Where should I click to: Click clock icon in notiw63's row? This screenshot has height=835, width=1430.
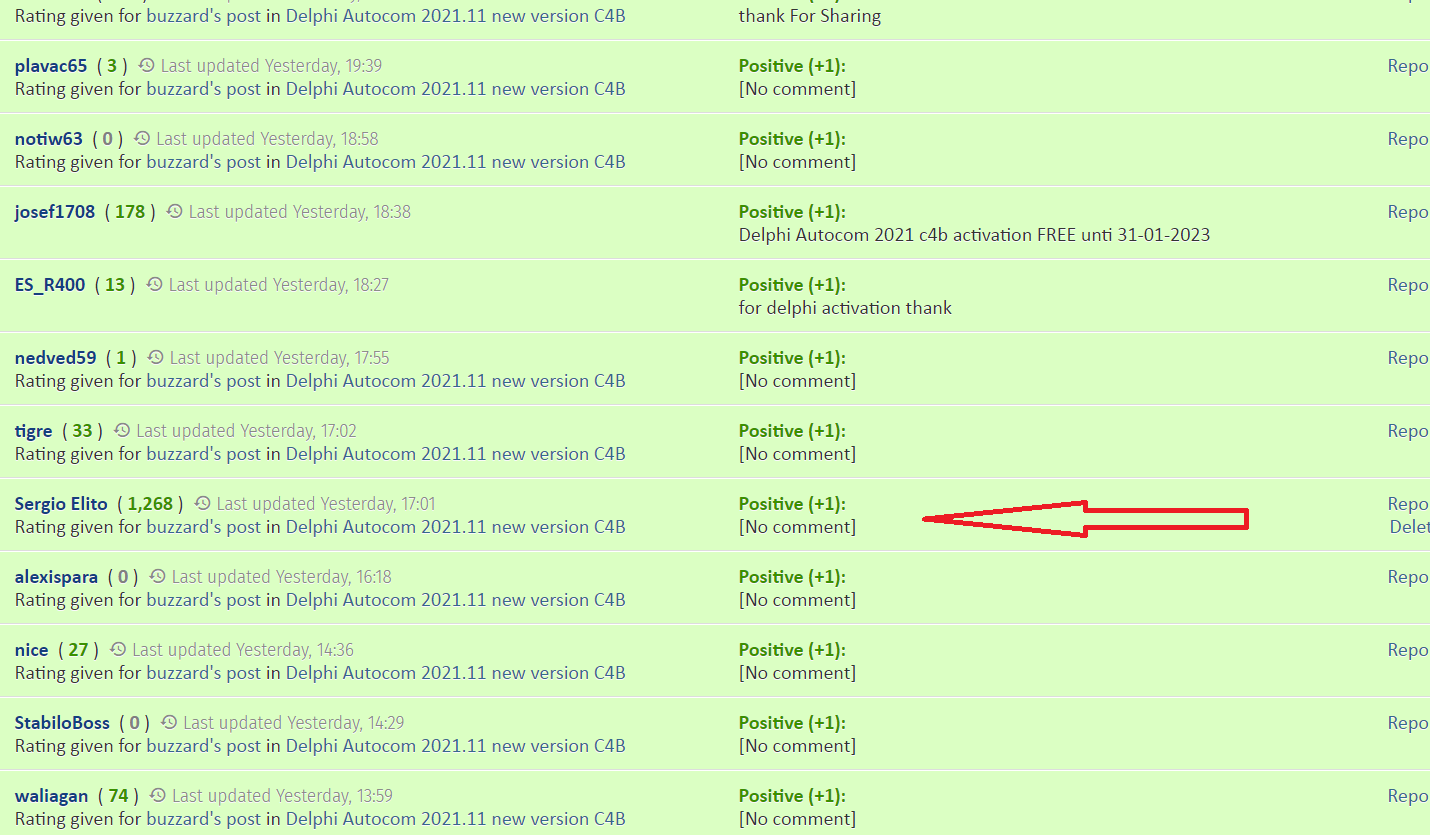(142, 139)
